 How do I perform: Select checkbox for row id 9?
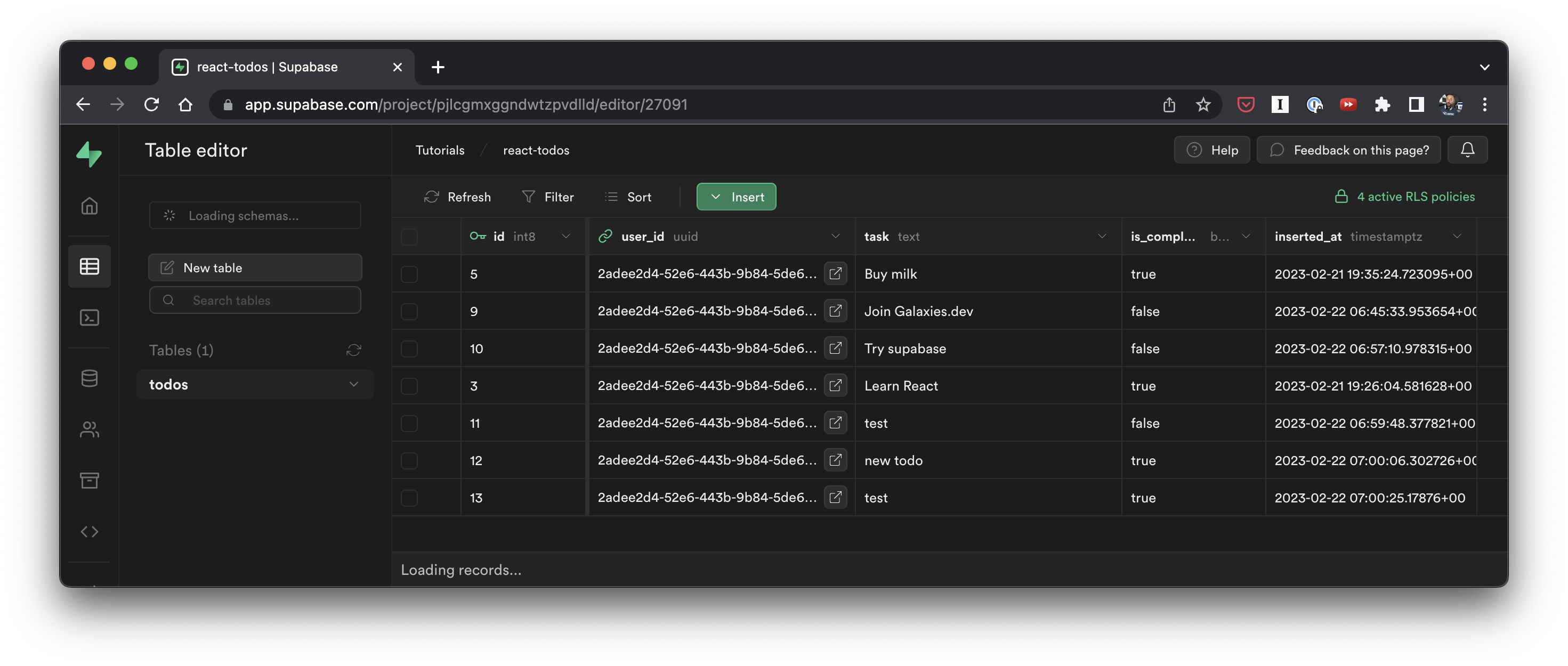point(409,311)
